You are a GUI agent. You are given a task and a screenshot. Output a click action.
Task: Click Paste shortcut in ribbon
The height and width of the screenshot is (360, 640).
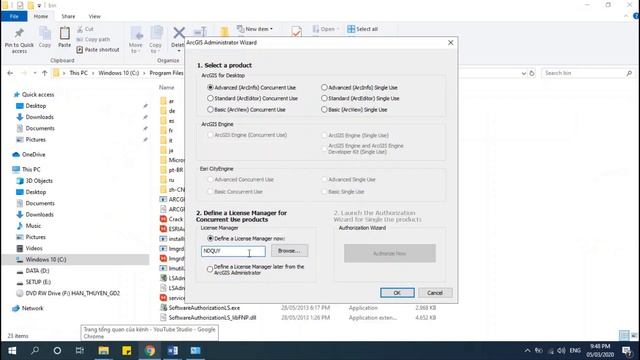(98, 49)
